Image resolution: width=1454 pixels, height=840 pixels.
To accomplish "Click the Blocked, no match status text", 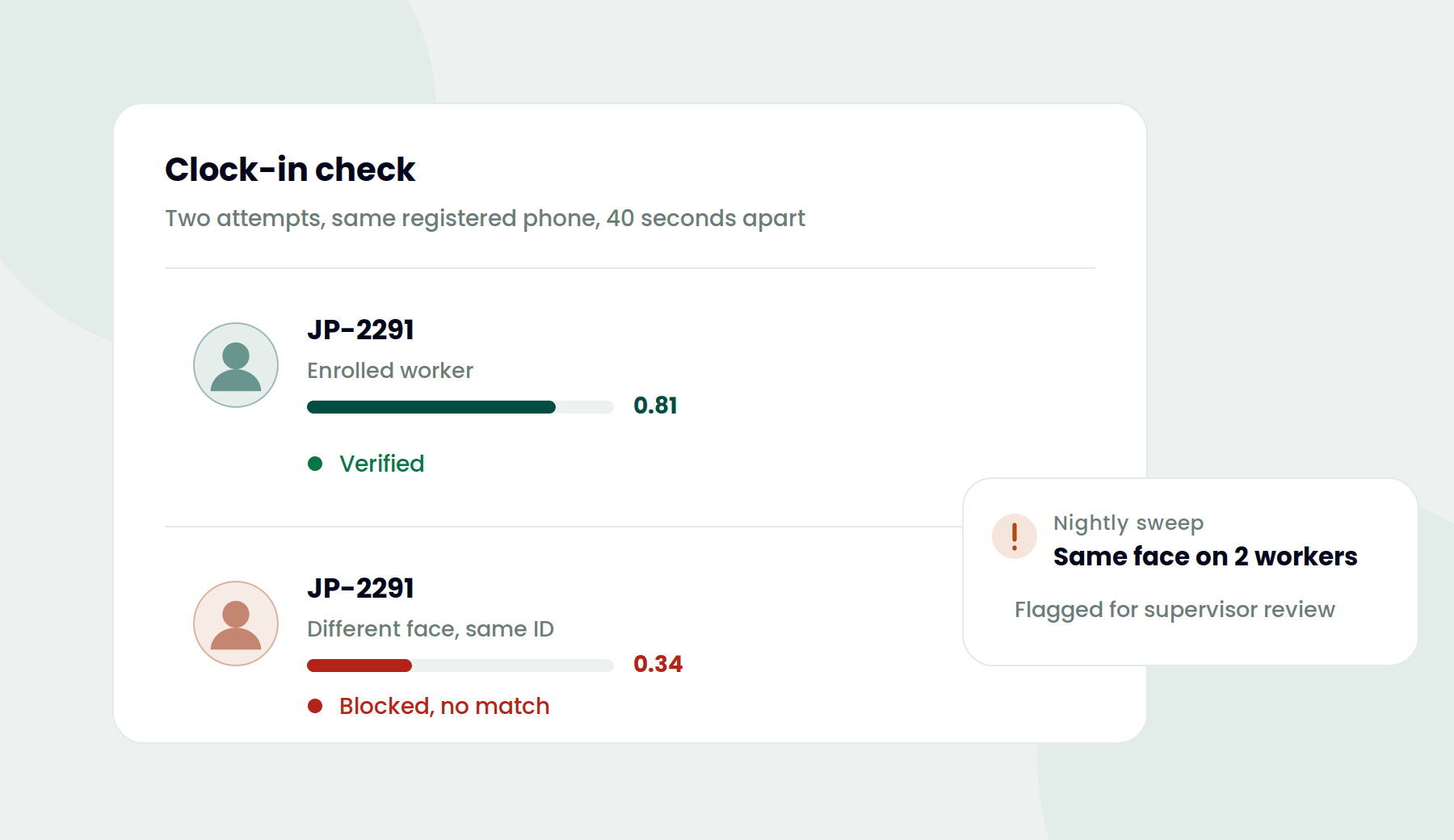I will (x=444, y=706).
